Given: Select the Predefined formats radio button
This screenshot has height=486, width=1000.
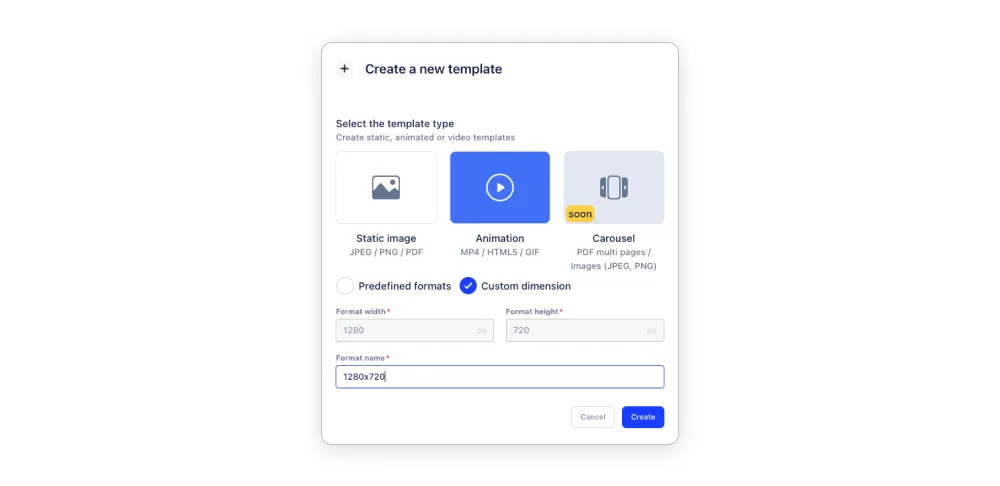Looking at the screenshot, I should (345, 286).
